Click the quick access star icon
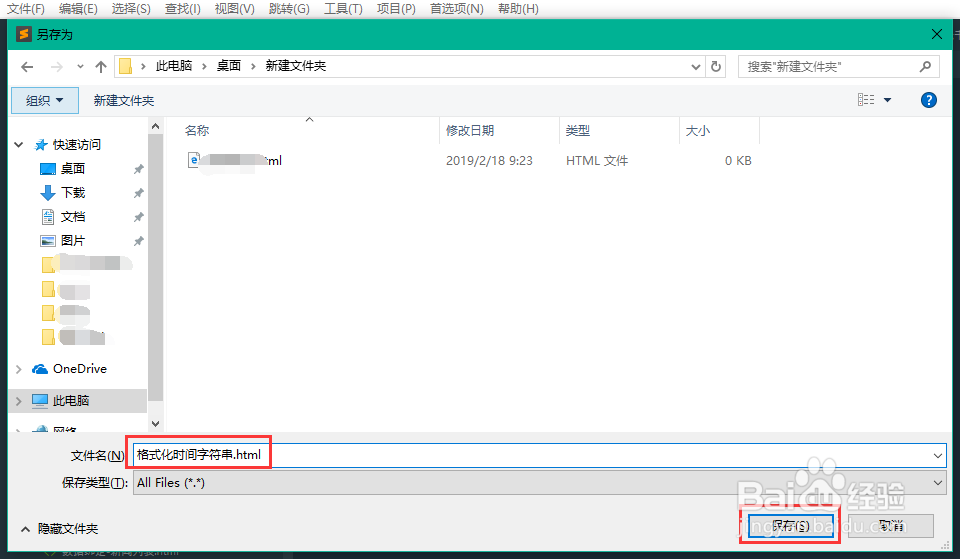This screenshot has height=559, width=960. [41, 144]
